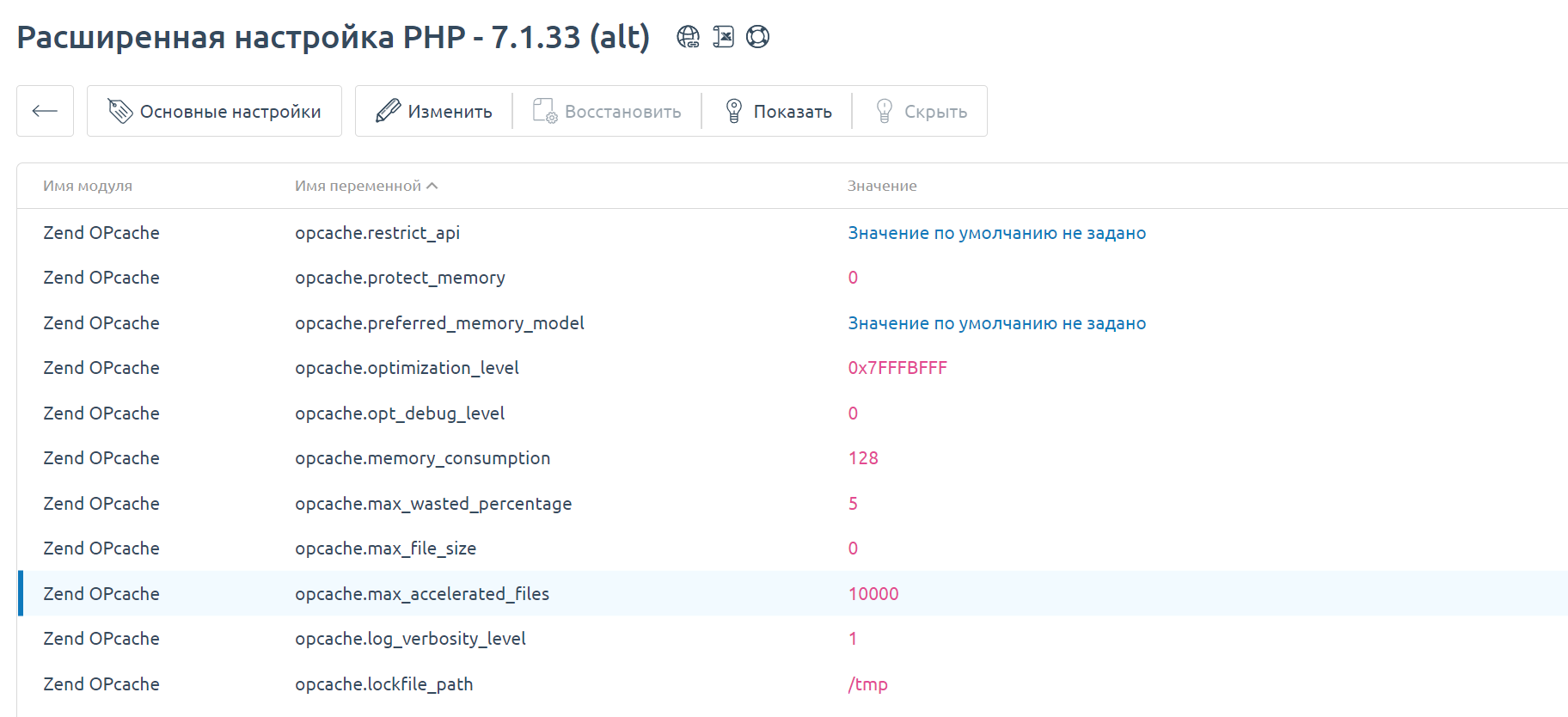
Task: Select the opcache.protect_memory row
Action: pyautogui.click(x=400, y=278)
